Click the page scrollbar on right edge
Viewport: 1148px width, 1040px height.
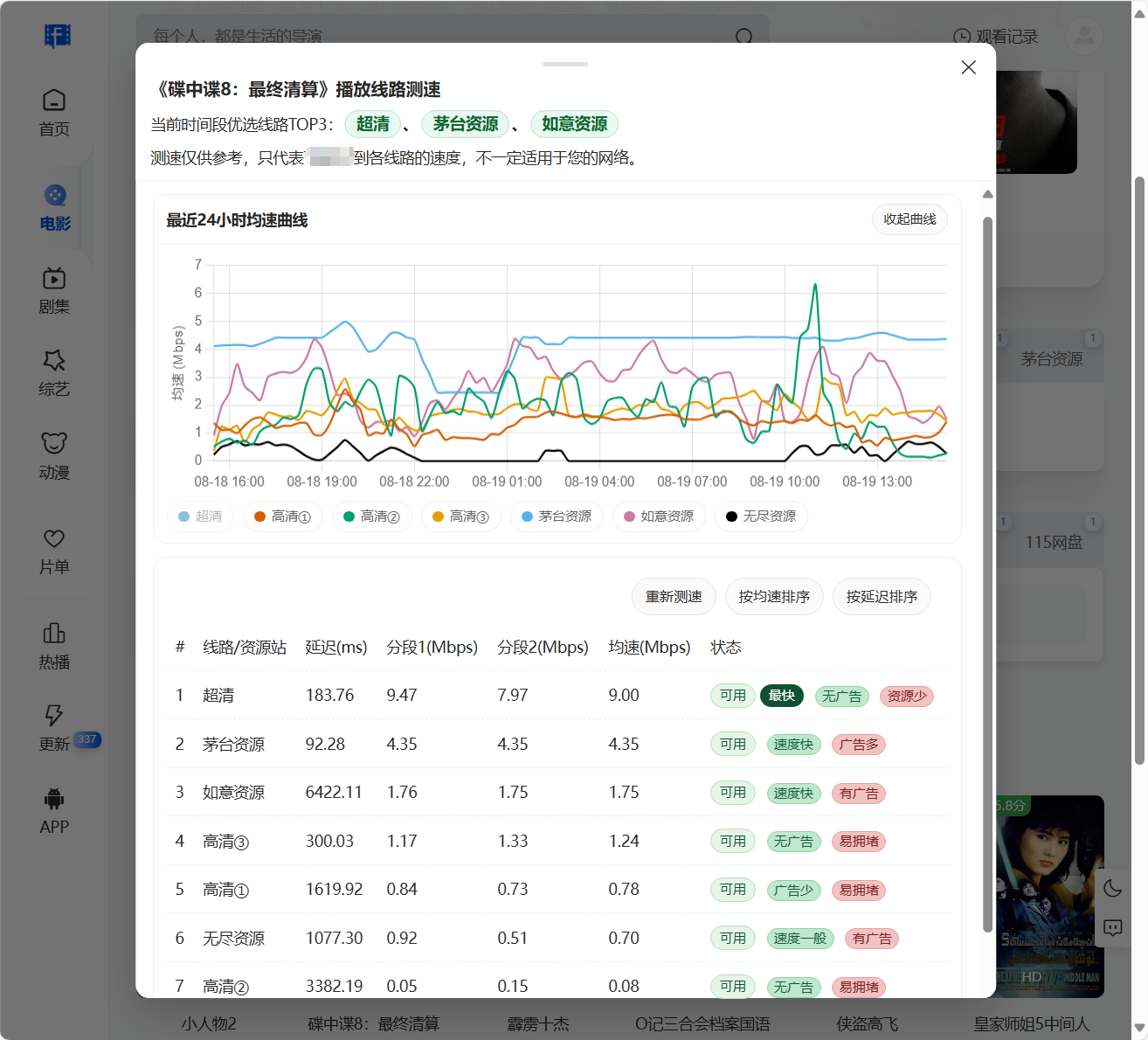point(1139,470)
